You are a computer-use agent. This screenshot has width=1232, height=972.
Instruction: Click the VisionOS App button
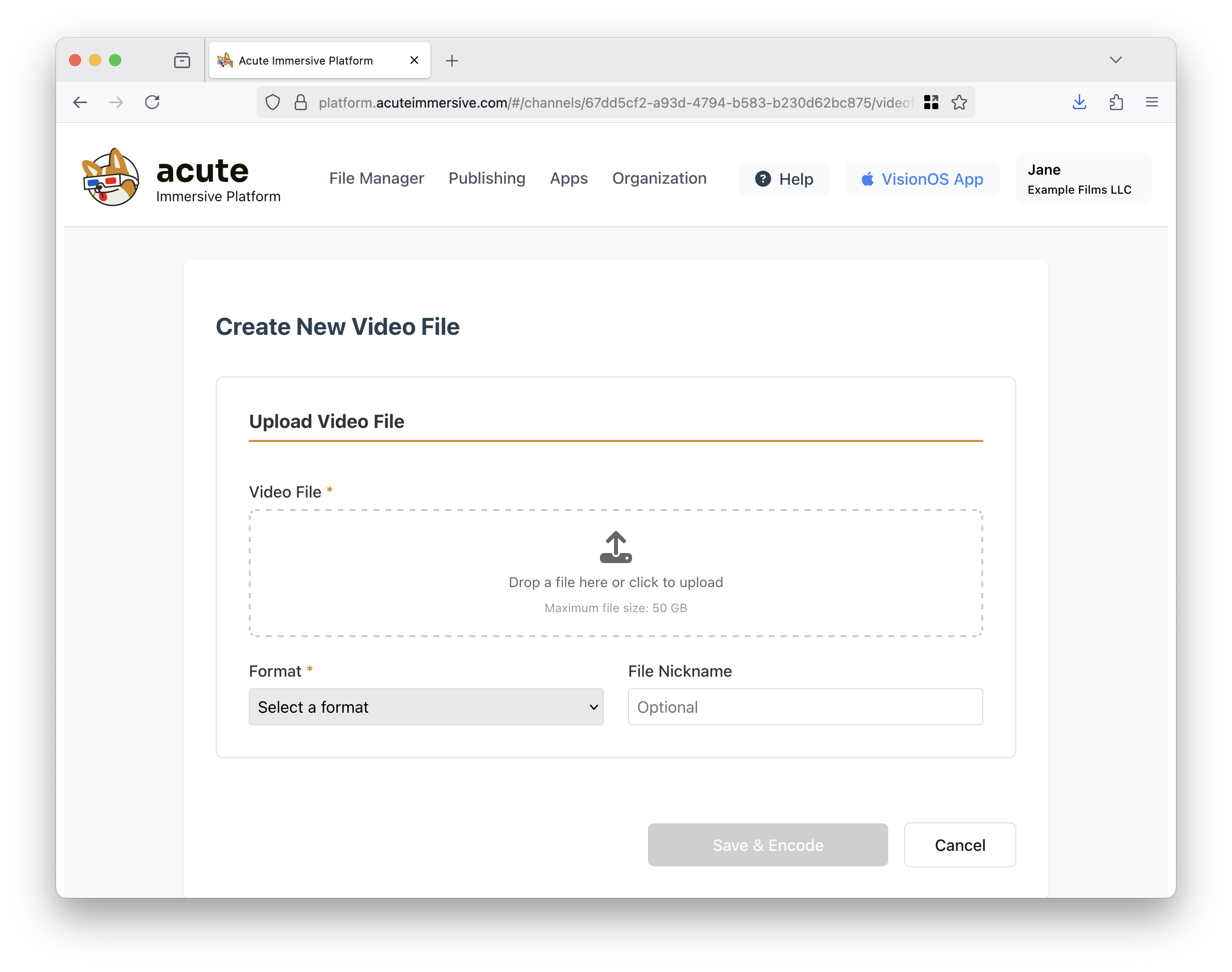(x=922, y=179)
